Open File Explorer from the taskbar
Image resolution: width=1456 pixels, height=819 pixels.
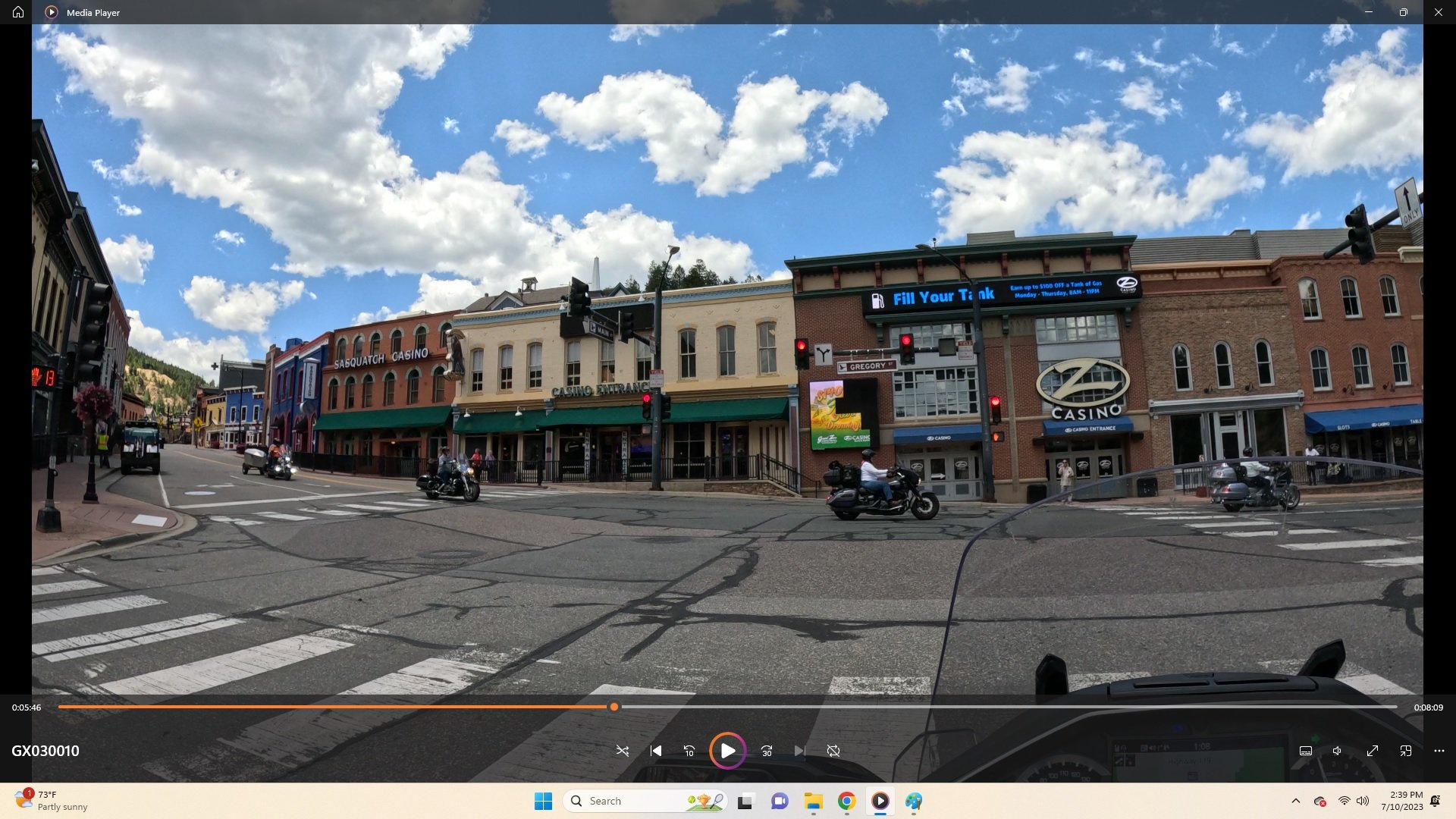point(814,801)
